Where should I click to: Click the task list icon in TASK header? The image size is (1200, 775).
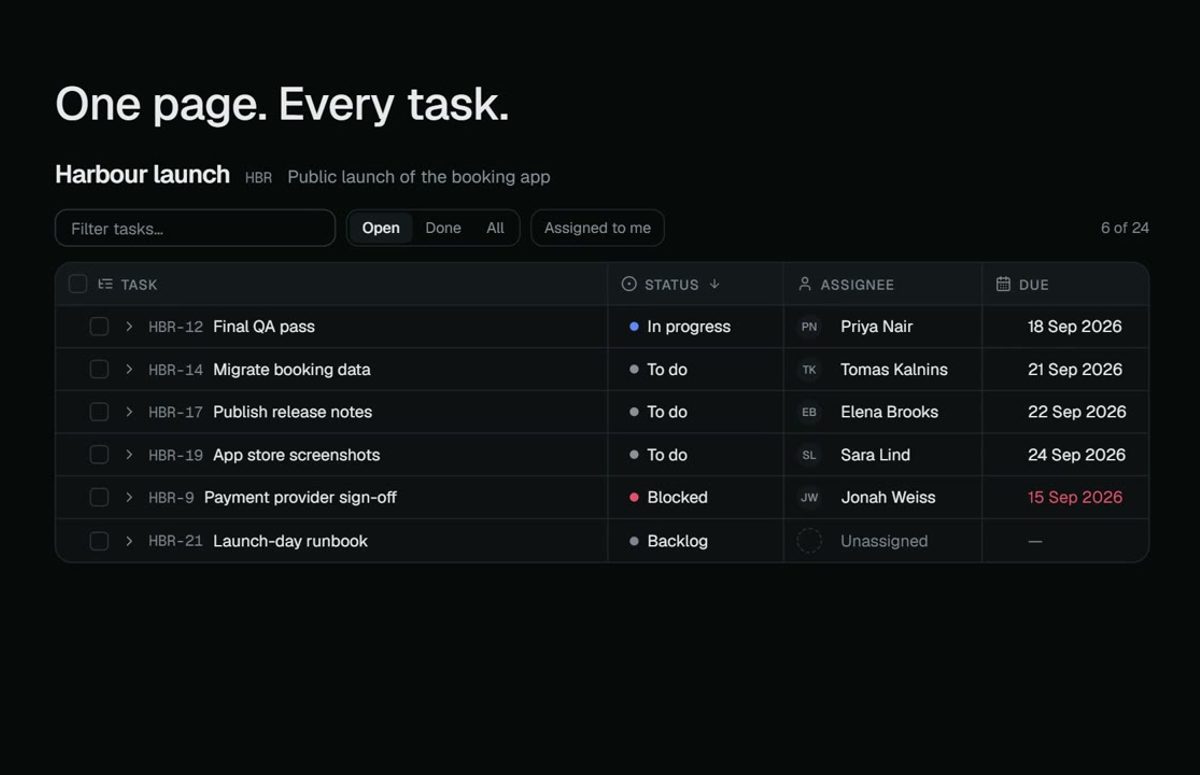pos(105,285)
